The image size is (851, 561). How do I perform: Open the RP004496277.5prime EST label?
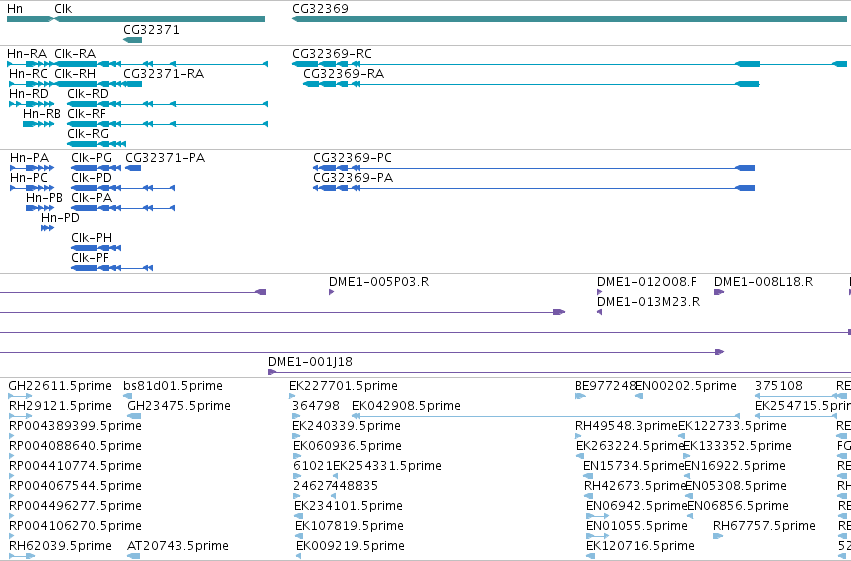coord(75,507)
